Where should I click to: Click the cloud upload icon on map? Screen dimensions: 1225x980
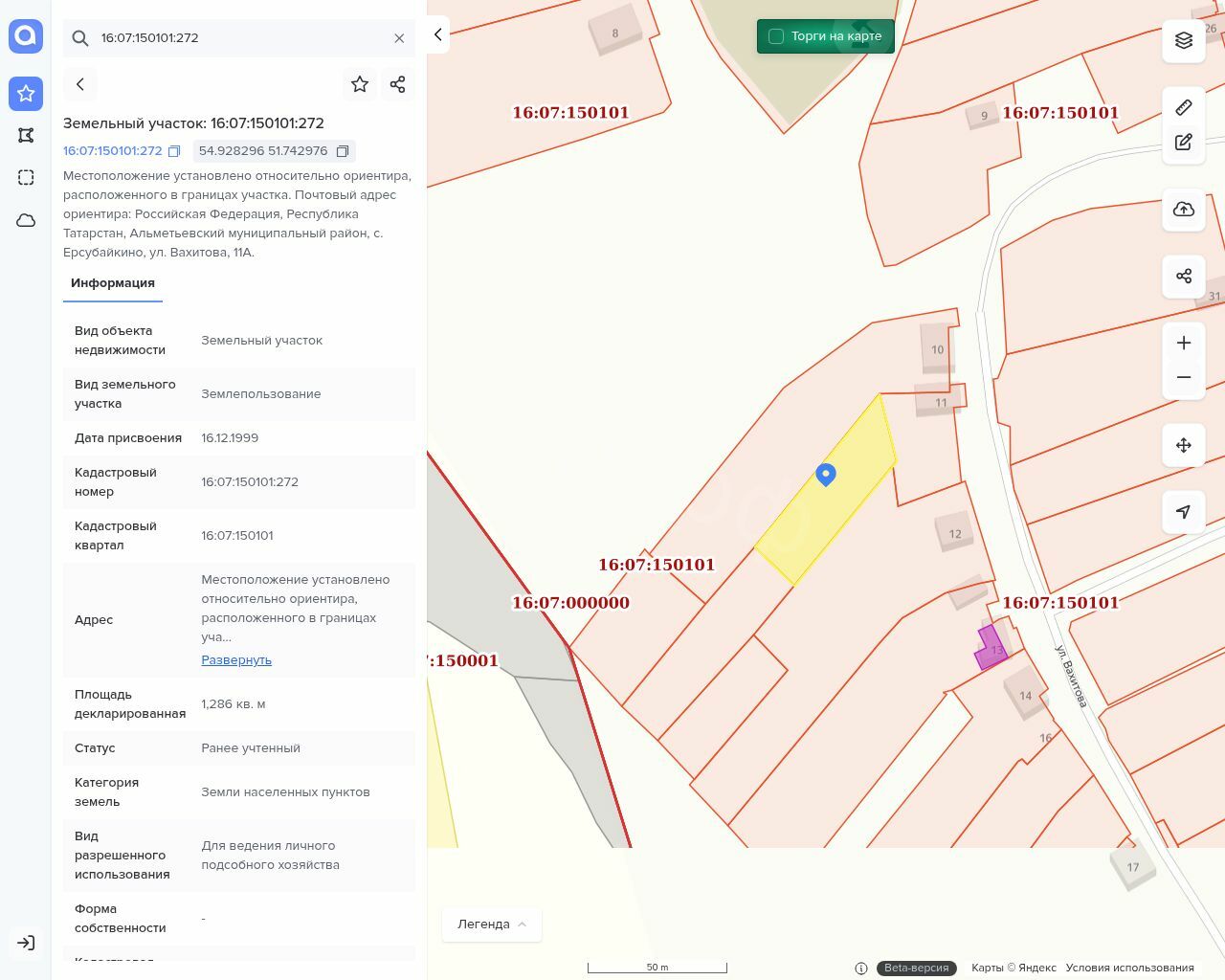coord(1184,210)
